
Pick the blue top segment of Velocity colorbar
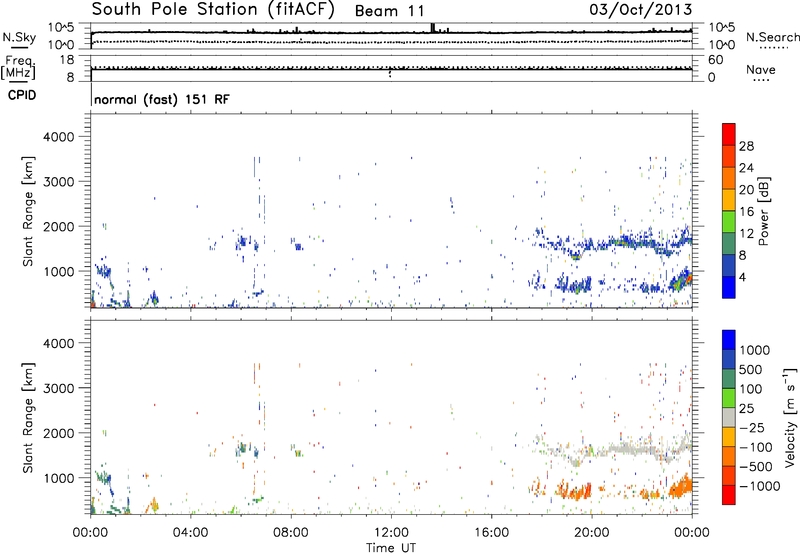[x=729, y=340]
